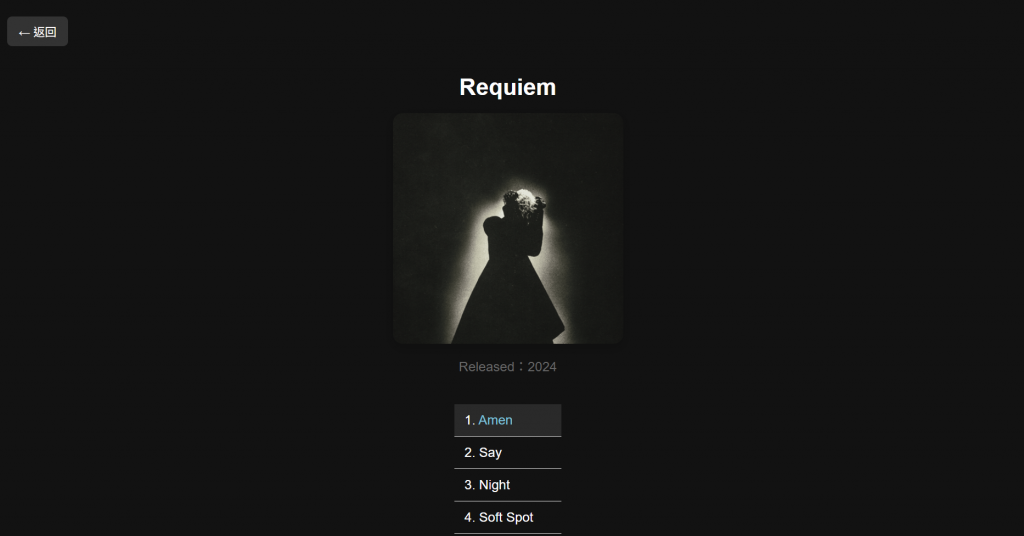
Task: Click the Released label under the cover
Action: point(487,367)
